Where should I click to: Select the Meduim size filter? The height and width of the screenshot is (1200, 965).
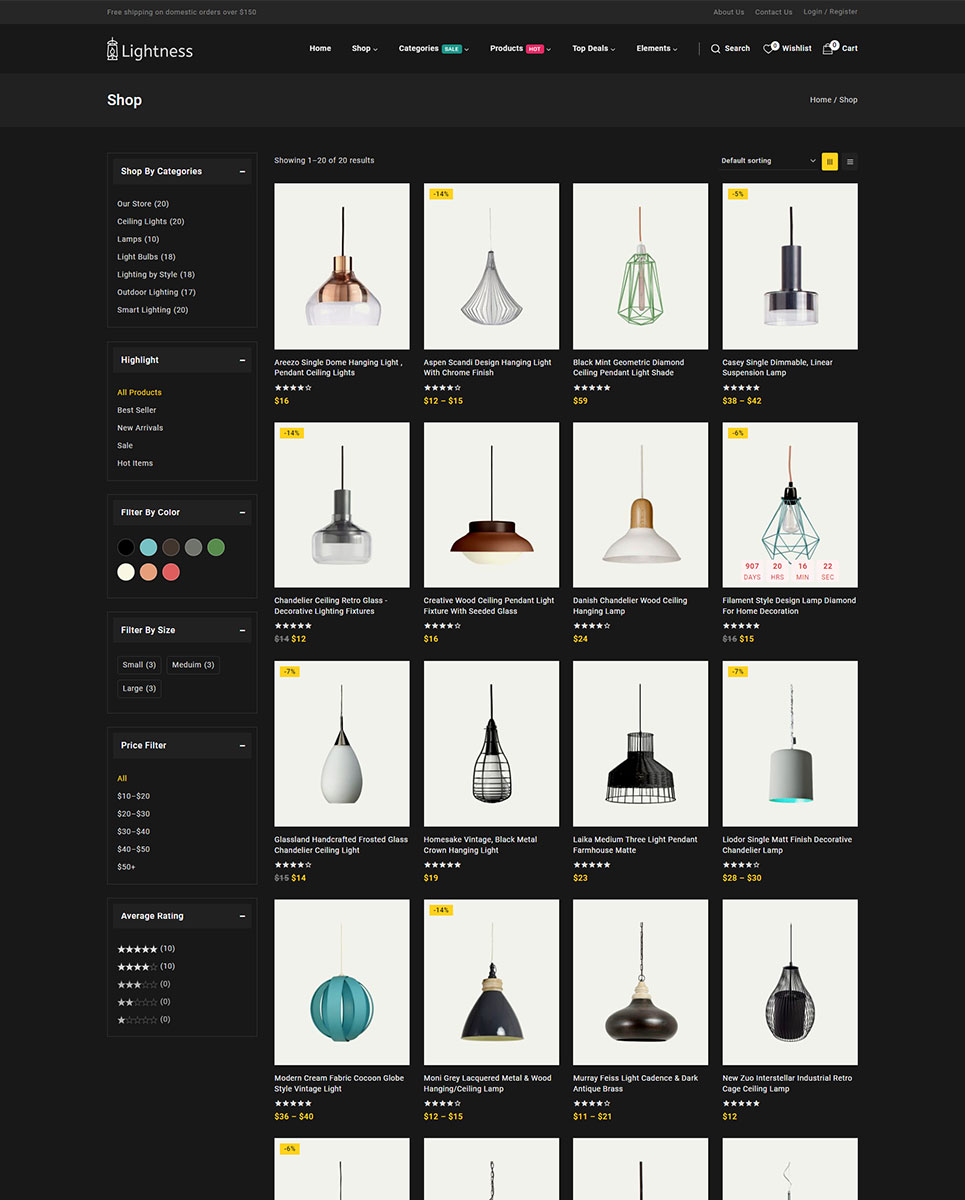click(192, 665)
